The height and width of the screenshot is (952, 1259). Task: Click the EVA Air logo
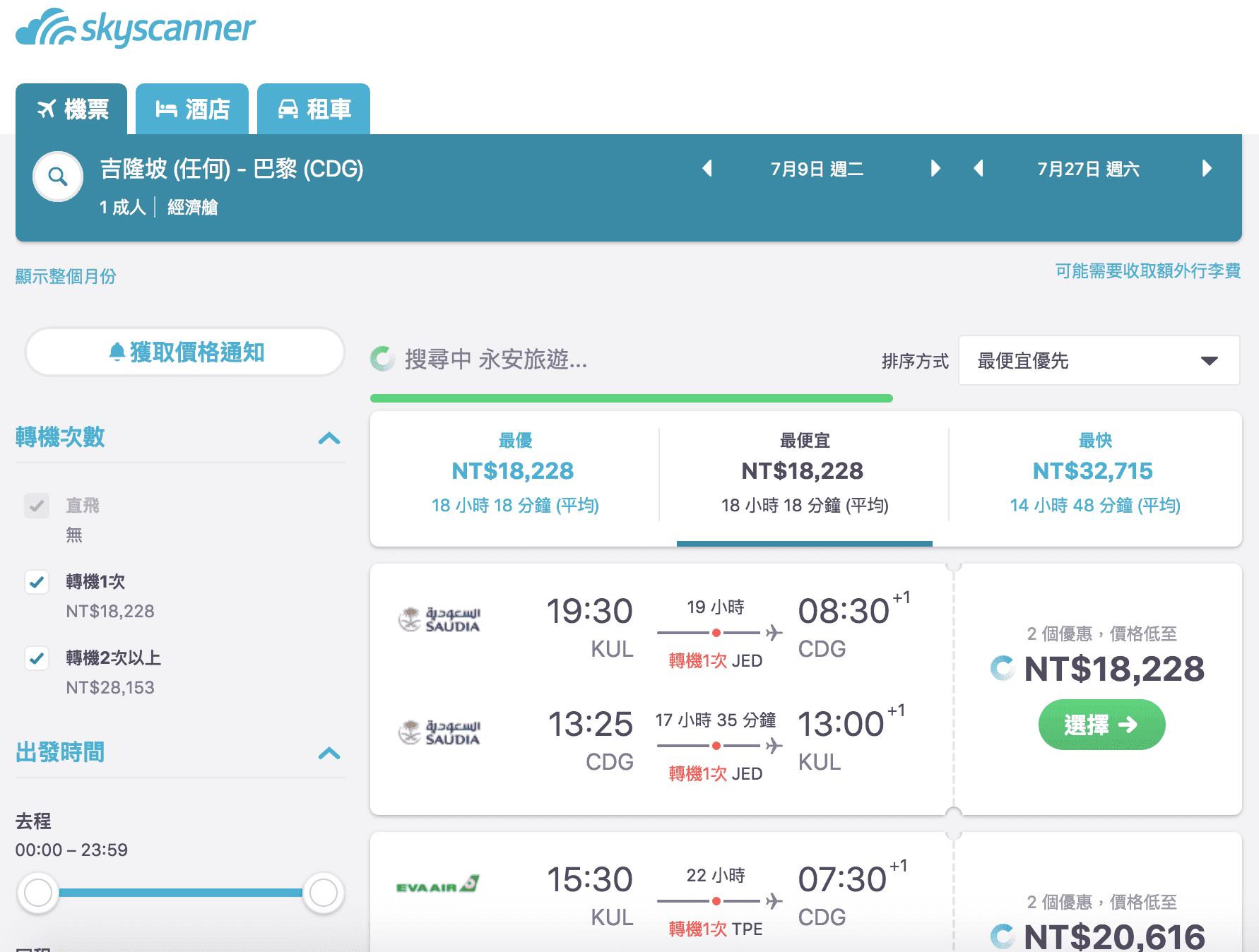point(438,885)
